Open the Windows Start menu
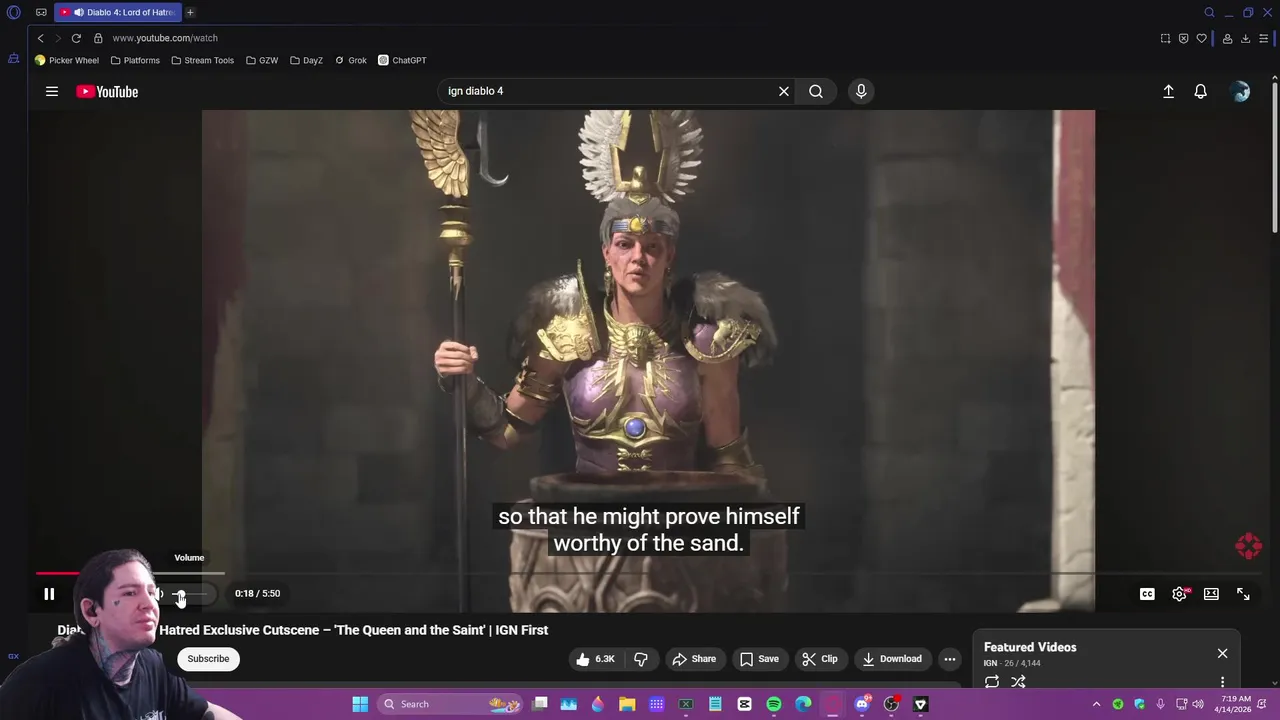The image size is (1280, 720). pyautogui.click(x=360, y=704)
